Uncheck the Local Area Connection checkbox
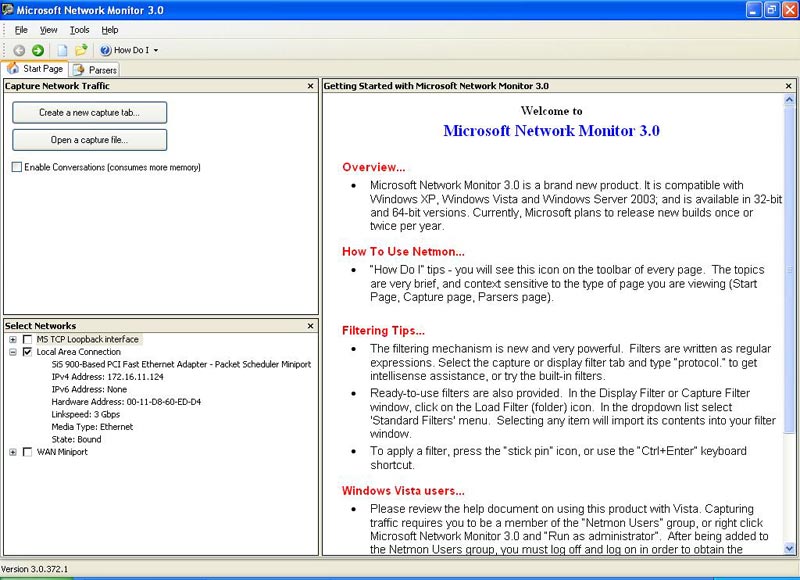Screen dimensions: 800x580 (27, 352)
